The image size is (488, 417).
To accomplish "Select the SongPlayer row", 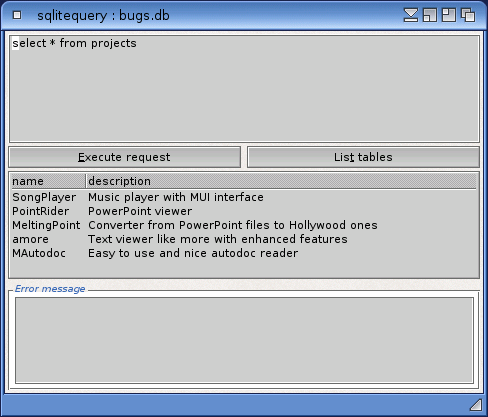I will pos(244,197).
